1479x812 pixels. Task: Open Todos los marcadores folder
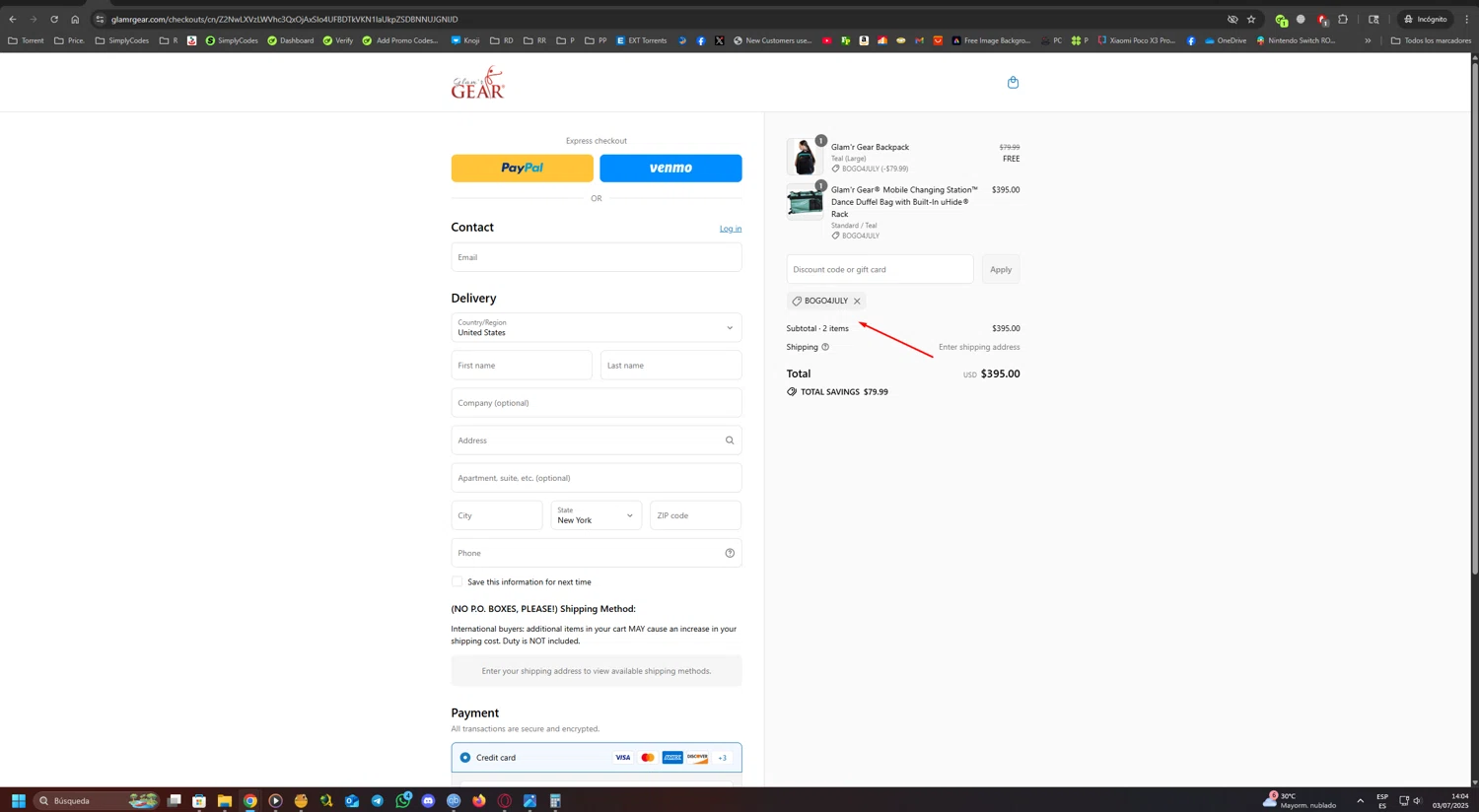click(1431, 40)
